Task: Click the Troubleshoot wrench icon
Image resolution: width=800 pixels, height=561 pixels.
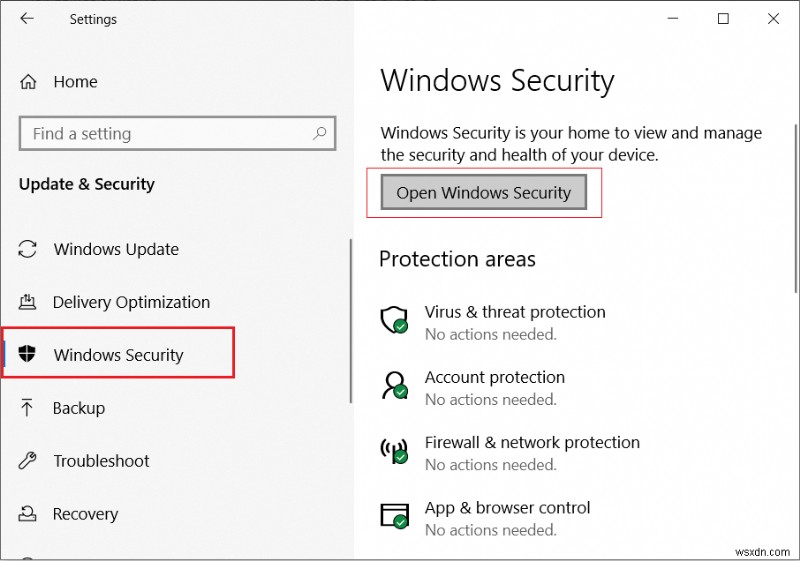Action: 29,461
